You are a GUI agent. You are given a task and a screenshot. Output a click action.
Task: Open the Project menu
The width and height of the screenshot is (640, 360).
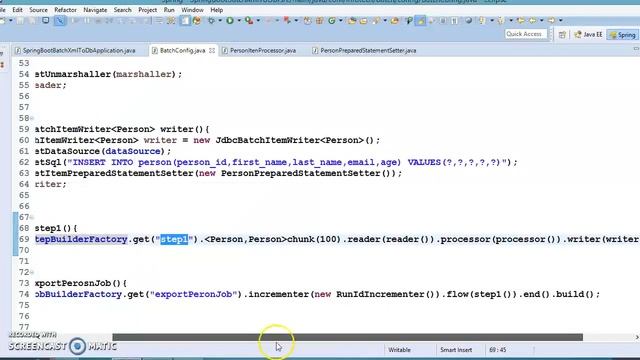[147, 10]
